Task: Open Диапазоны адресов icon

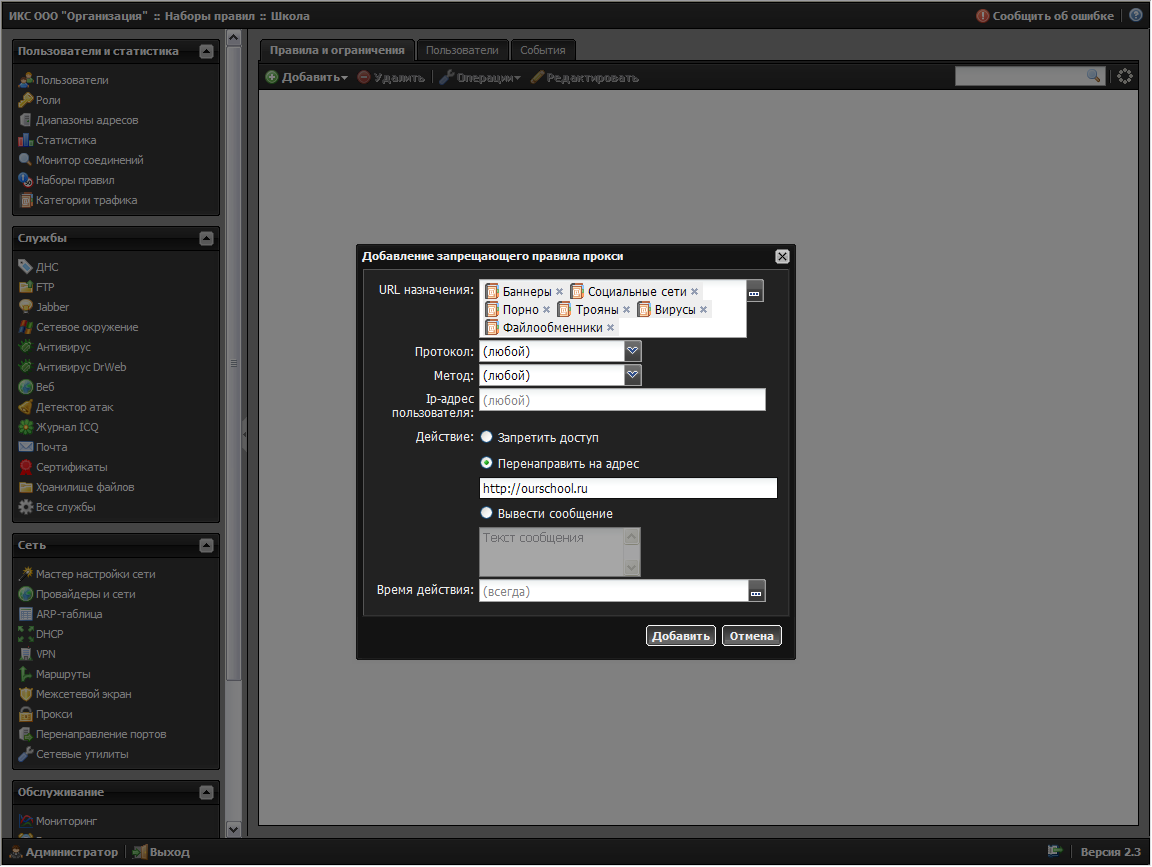Action: 26,120
